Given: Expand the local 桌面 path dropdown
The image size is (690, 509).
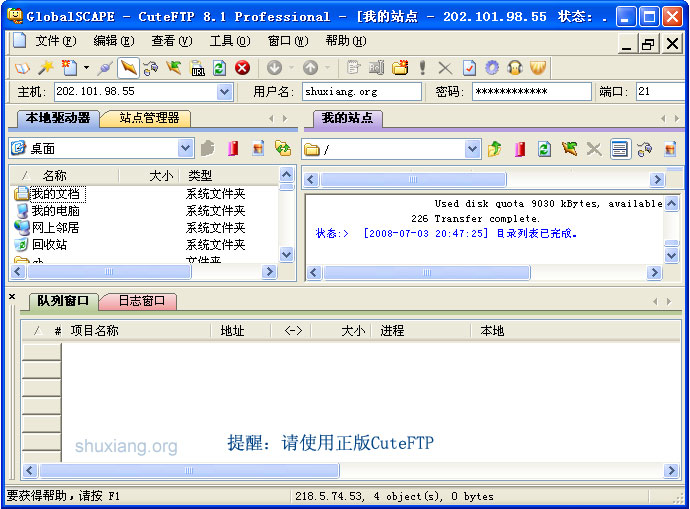Looking at the screenshot, I should (186, 149).
